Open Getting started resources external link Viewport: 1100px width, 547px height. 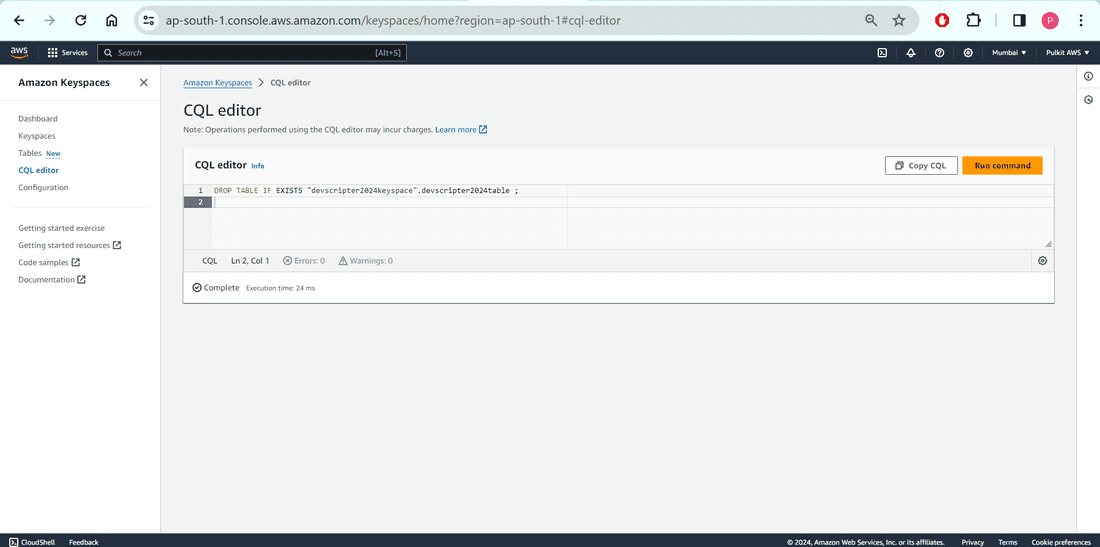69,245
